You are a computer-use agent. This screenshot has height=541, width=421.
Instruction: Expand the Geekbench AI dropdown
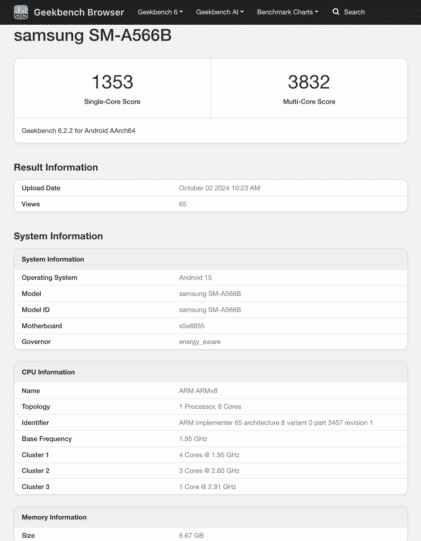pyautogui.click(x=220, y=12)
